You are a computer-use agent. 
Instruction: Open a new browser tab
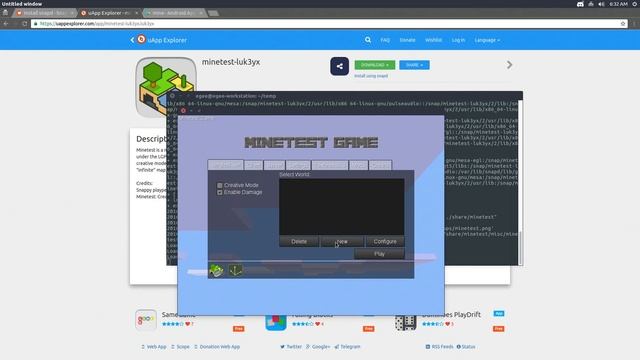(x=213, y=13)
